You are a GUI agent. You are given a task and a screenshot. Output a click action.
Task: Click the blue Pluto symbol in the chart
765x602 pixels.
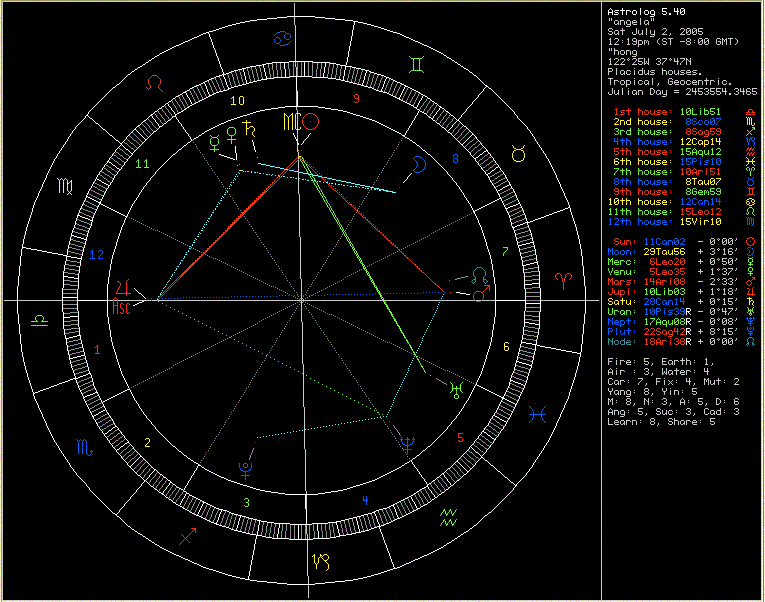coord(245,470)
